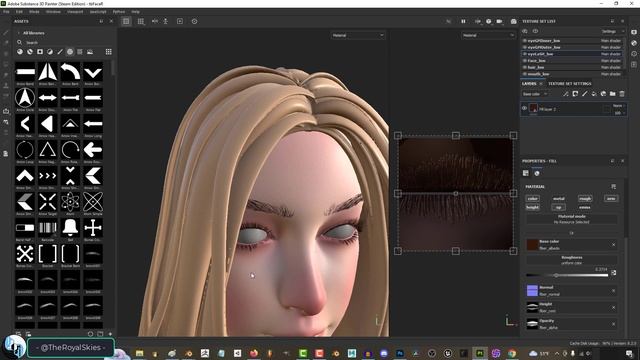Add paint layer brush icon
The image size is (640, 360).
click(584, 94)
